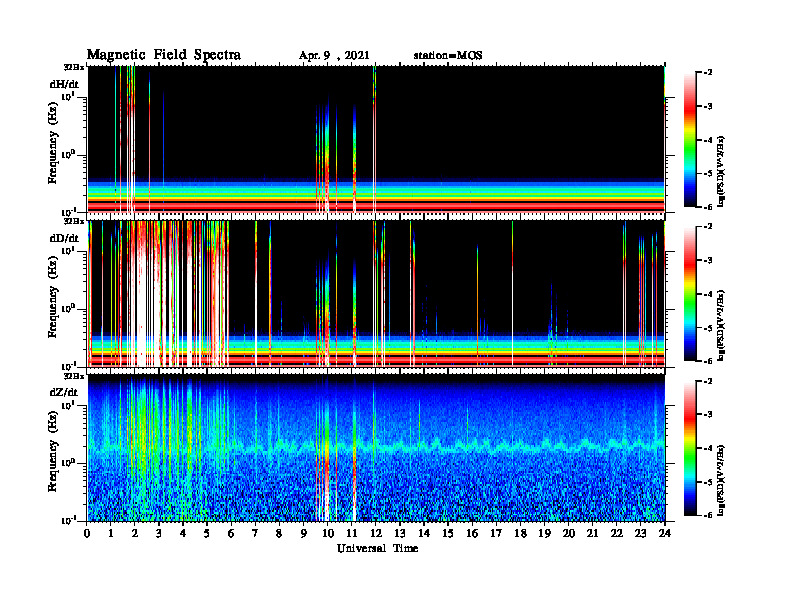Click the "24" hour tick label
792x612 pixels.
pyautogui.click(x=665, y=533)
